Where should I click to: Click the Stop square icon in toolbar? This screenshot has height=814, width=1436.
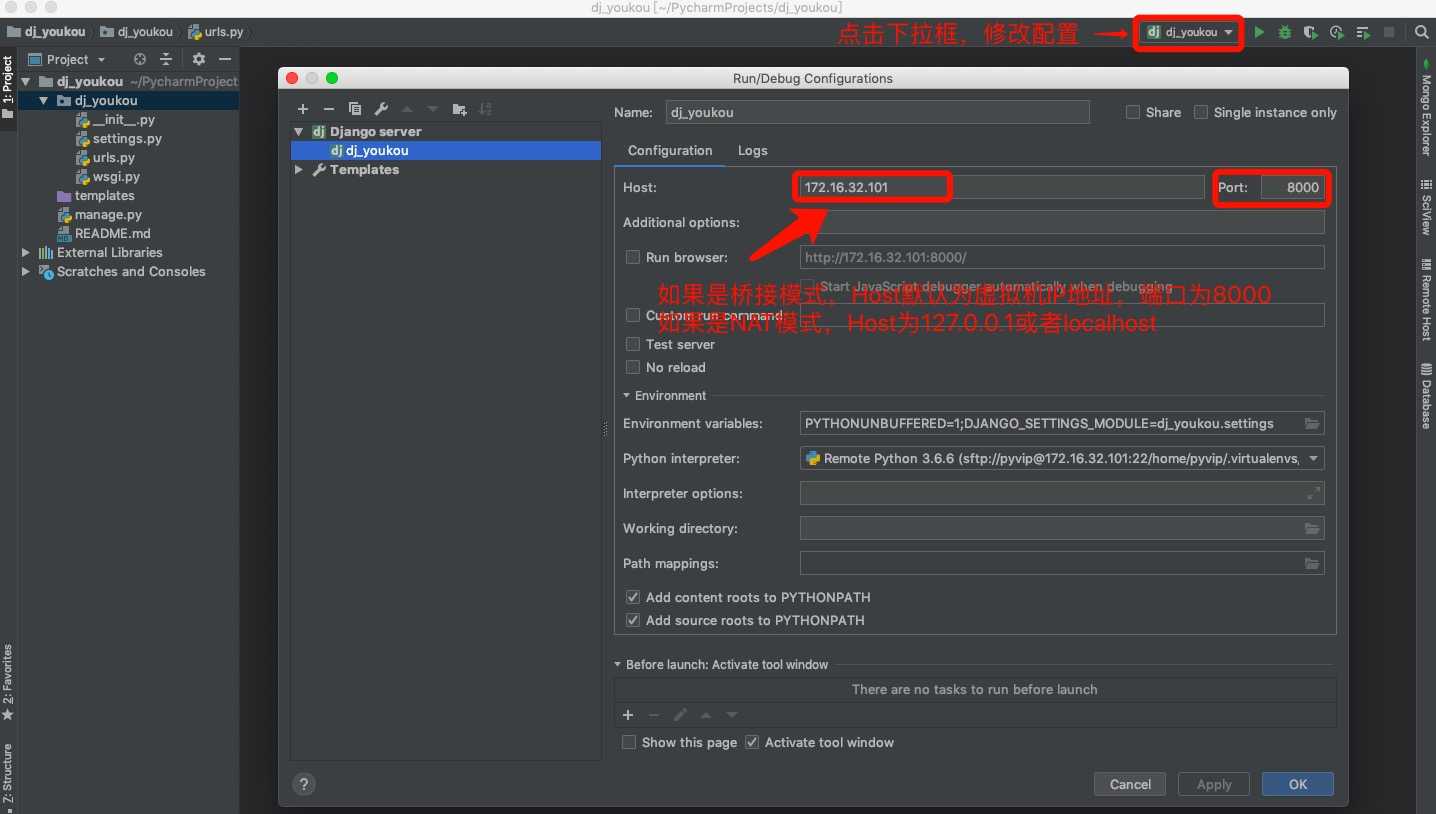click(x=1389, y=32)
